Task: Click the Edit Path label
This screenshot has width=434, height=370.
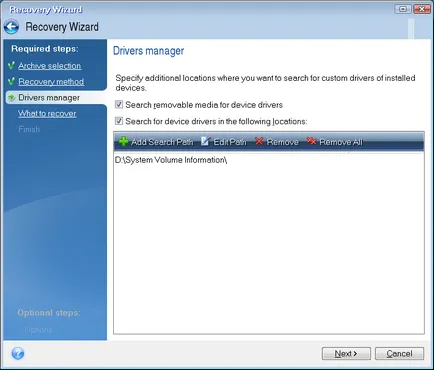Action: click(230, 142)
